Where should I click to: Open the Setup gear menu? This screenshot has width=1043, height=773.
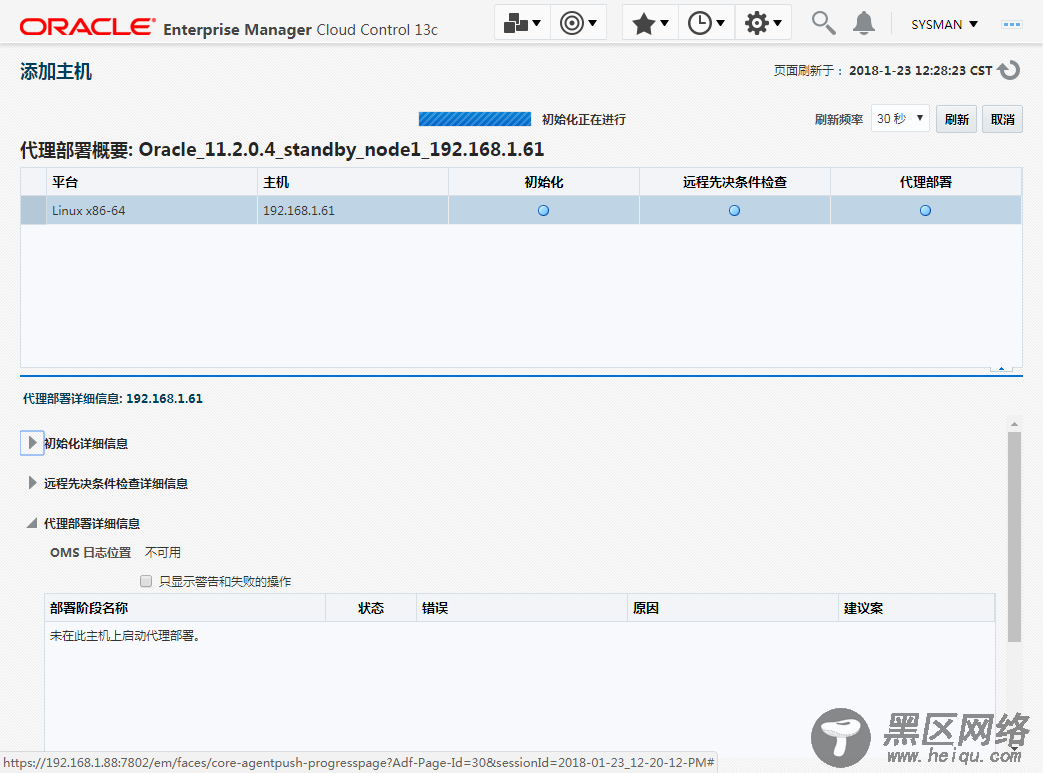coord(762,24)
